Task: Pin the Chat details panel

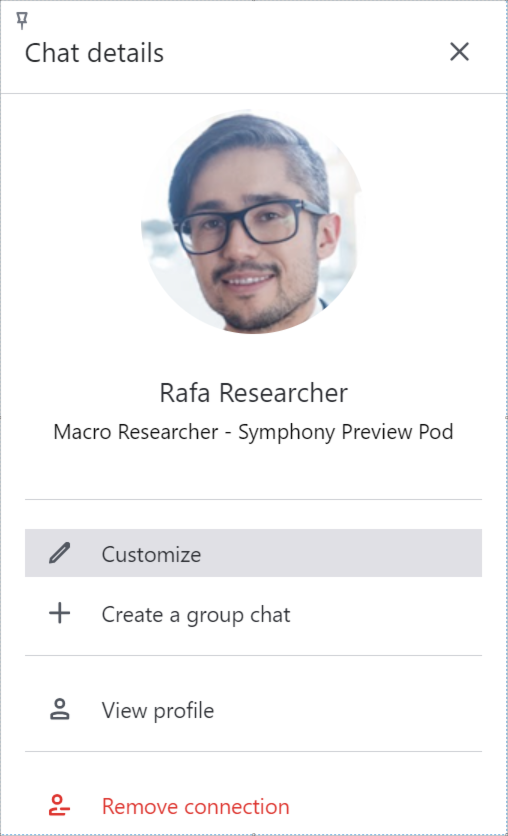Action: coord(22,21)
